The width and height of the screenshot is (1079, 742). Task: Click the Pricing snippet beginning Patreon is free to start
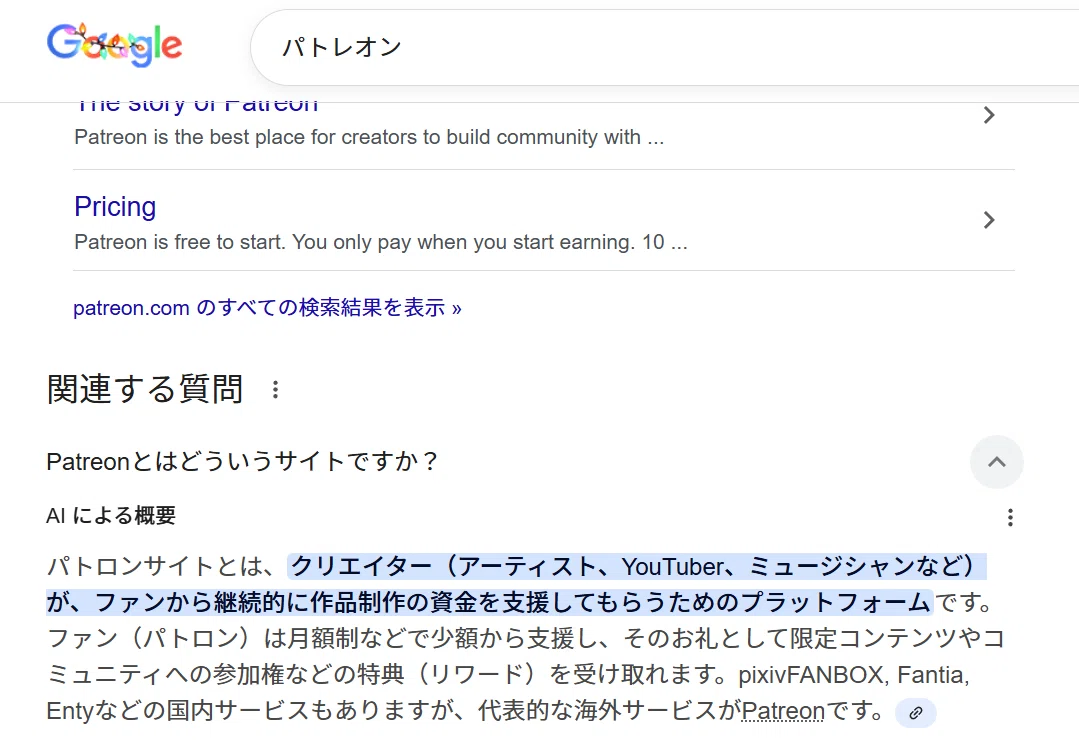click(x=381, y=242)
